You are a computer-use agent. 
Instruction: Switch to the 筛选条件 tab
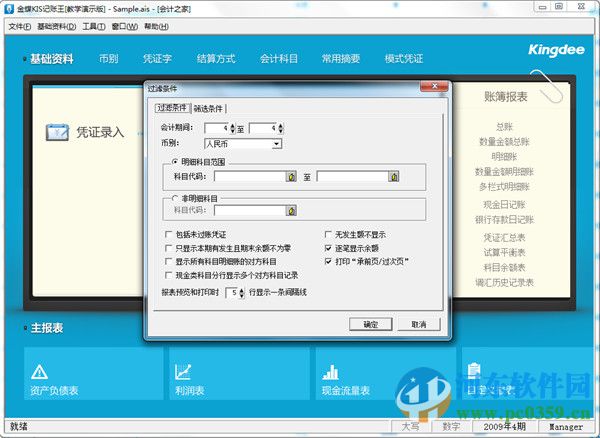pyautogui.click(x=208, y=109)
